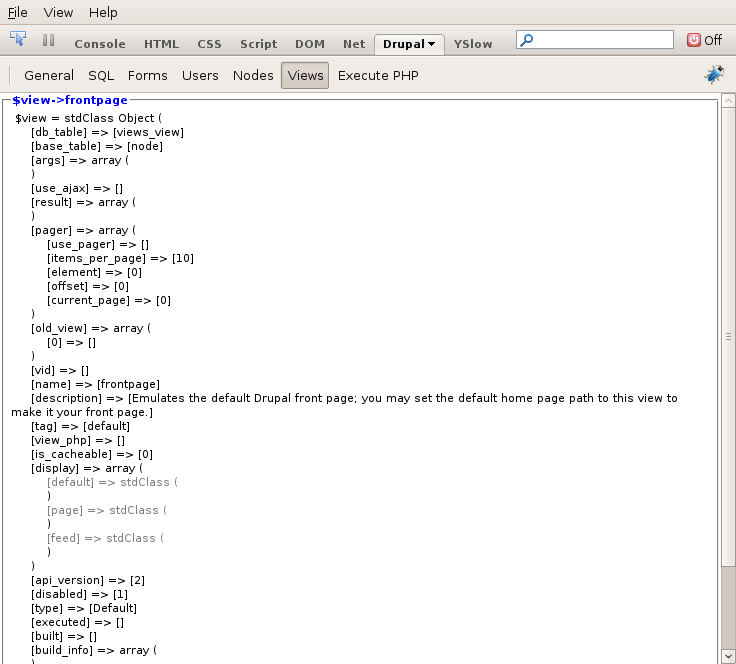736x664 pixels.
Task: Click the [element] => [0] line
Action: 94,273
